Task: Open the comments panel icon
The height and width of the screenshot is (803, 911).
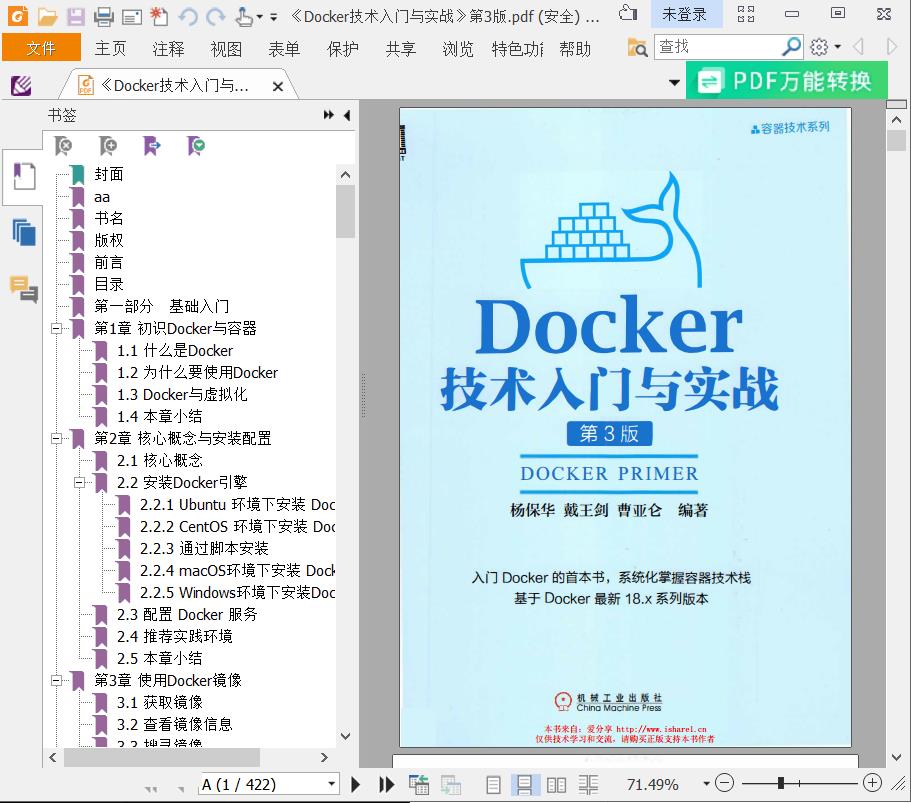Action: pos(24,289)
